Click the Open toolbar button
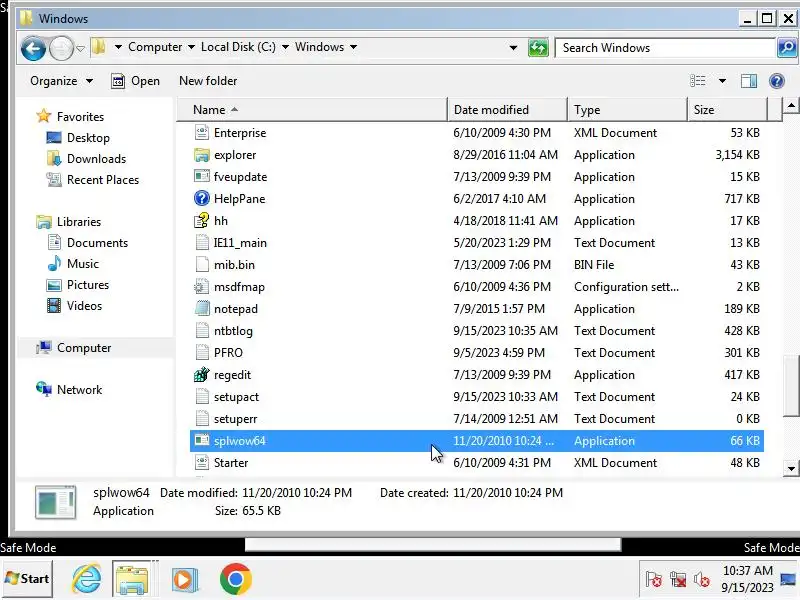This screenshot has height=600, width=800. click(x=135, y=81)
